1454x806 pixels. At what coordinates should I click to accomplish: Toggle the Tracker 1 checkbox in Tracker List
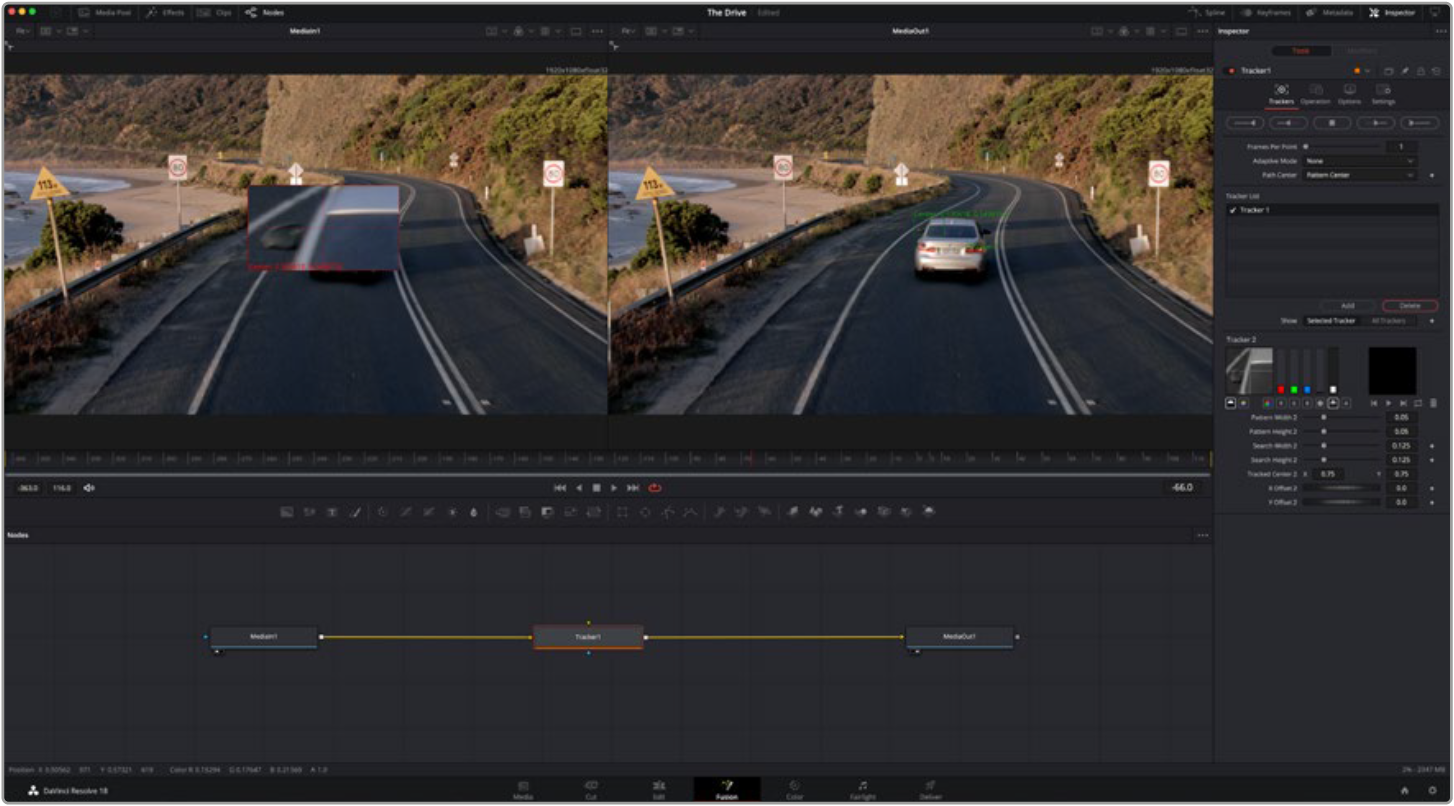[1233, 211]
